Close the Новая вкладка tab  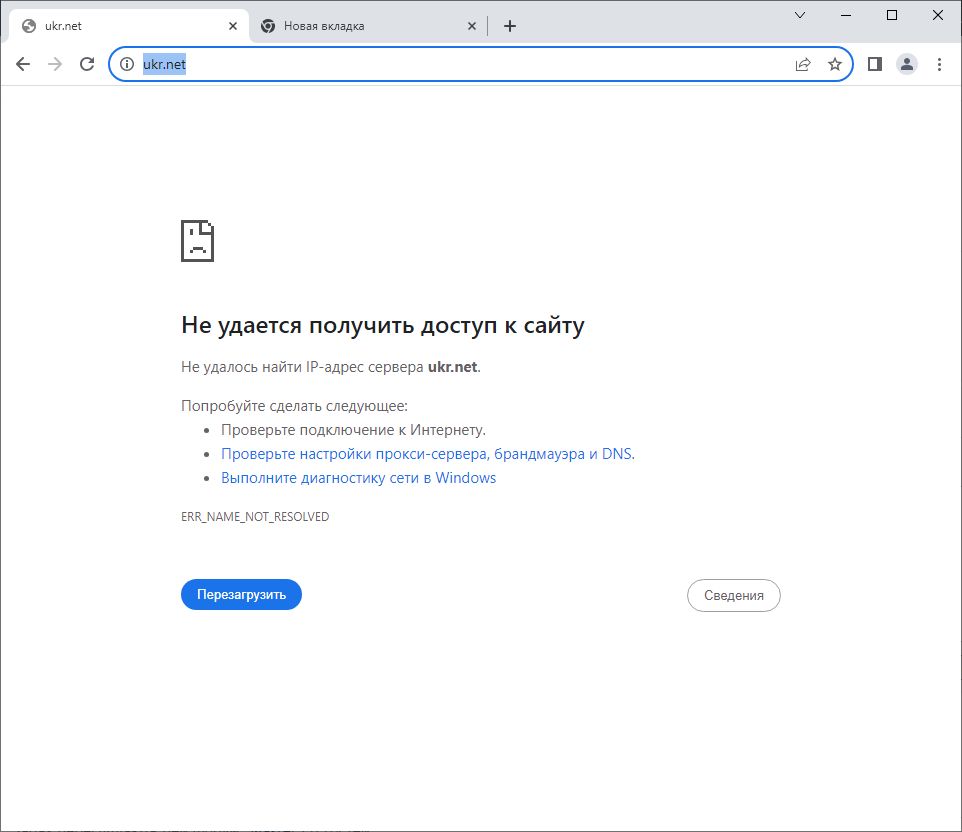pyautogui.click(x=472, y=26)
